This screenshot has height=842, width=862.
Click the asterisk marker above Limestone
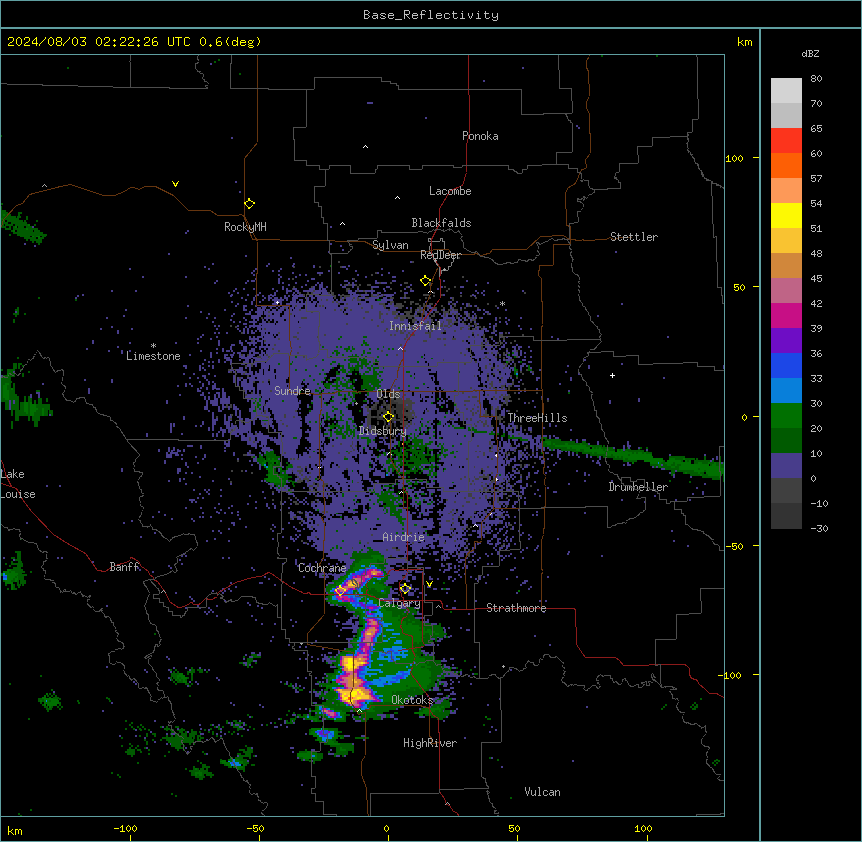153,346
